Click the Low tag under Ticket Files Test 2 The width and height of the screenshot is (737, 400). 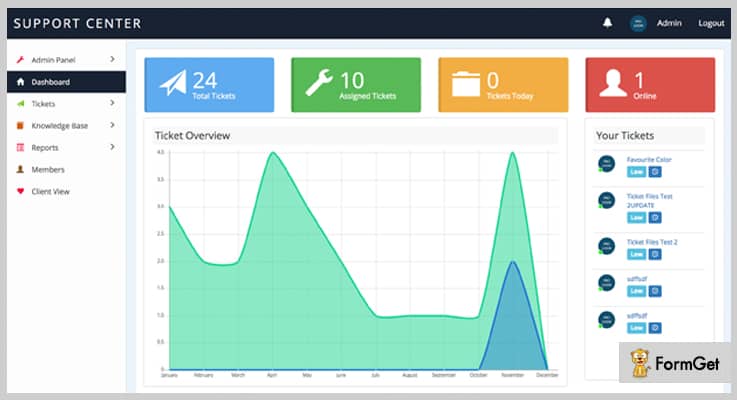pos(636,254)
